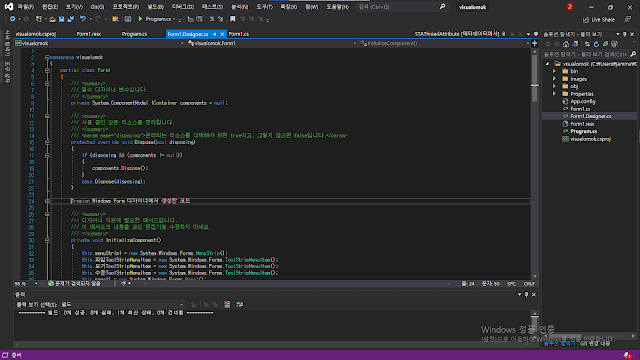Switch to the visualomok.csproj tab

[36, 34]
